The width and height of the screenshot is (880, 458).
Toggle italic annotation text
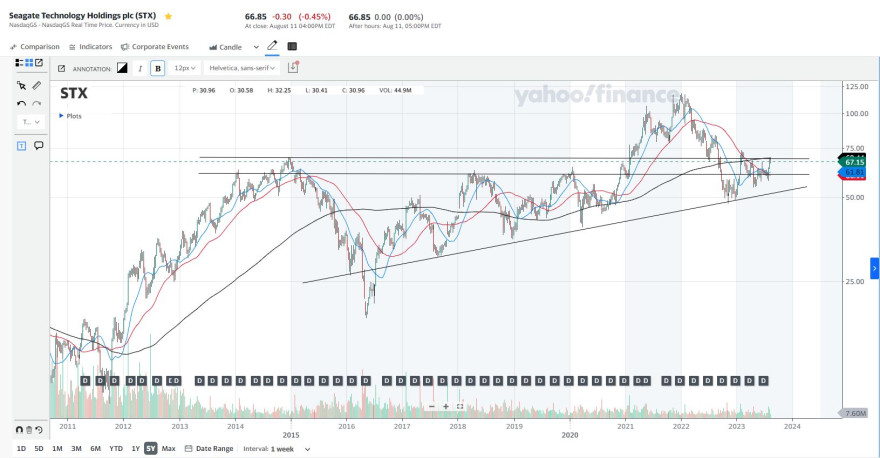(x=140, y=68)
